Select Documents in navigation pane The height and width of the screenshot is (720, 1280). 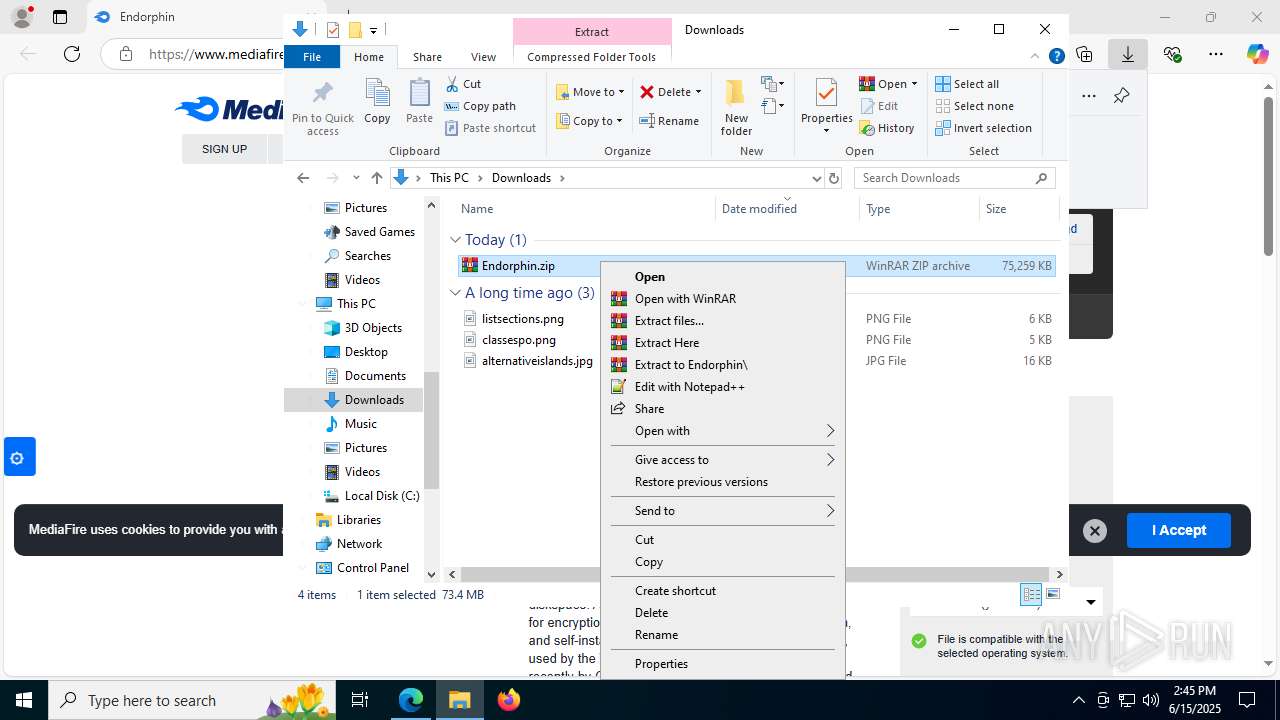click(364, 376)
